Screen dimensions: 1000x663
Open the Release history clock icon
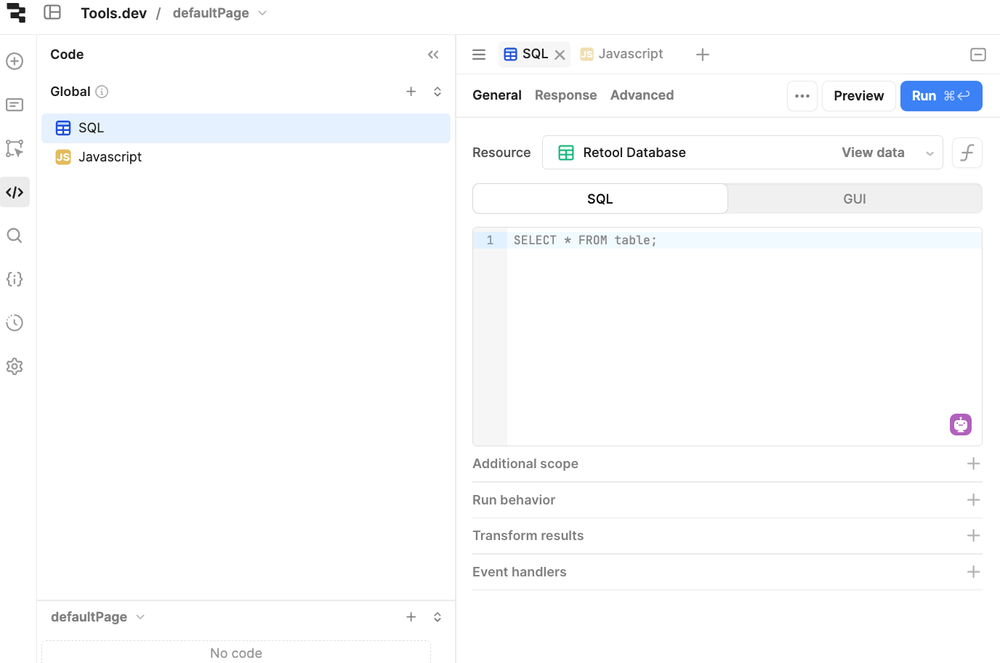pos(15,323)
